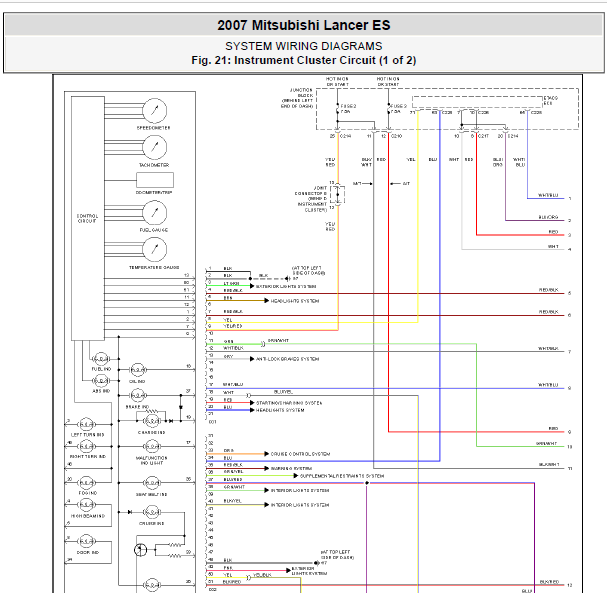This screenshot has width=607, height=593.
Task: Click the 'ANTI-LOCK BRAKES SYSTEM' label
Action: tap(288, 359)
